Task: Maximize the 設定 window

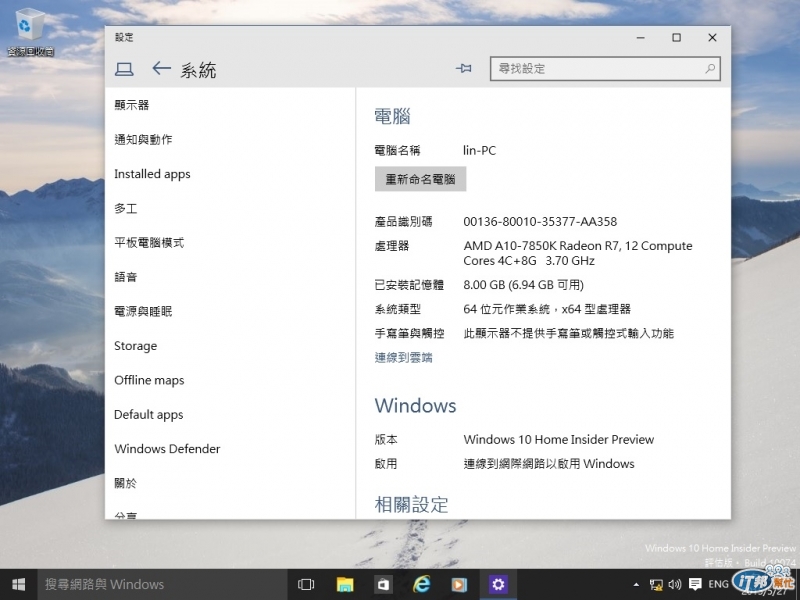Action: point(677,37)
